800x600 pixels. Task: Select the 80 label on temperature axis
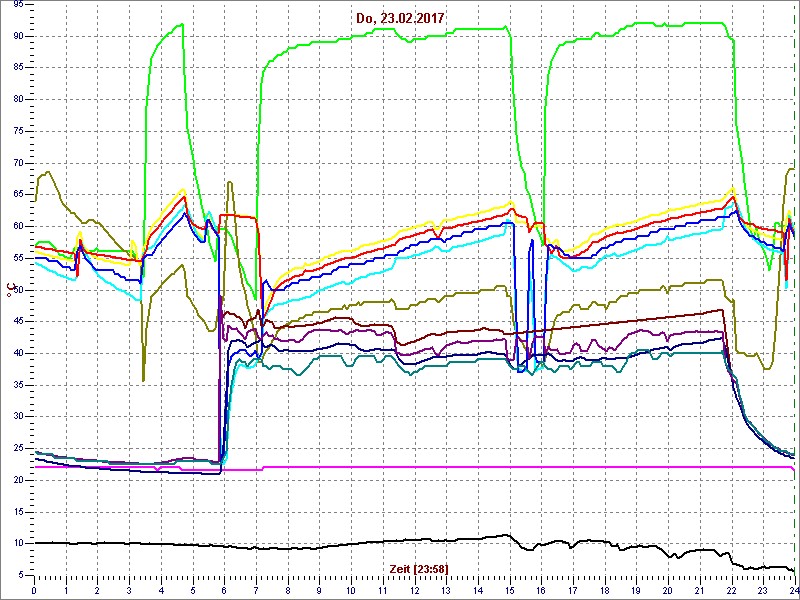(x=17, y=99)
